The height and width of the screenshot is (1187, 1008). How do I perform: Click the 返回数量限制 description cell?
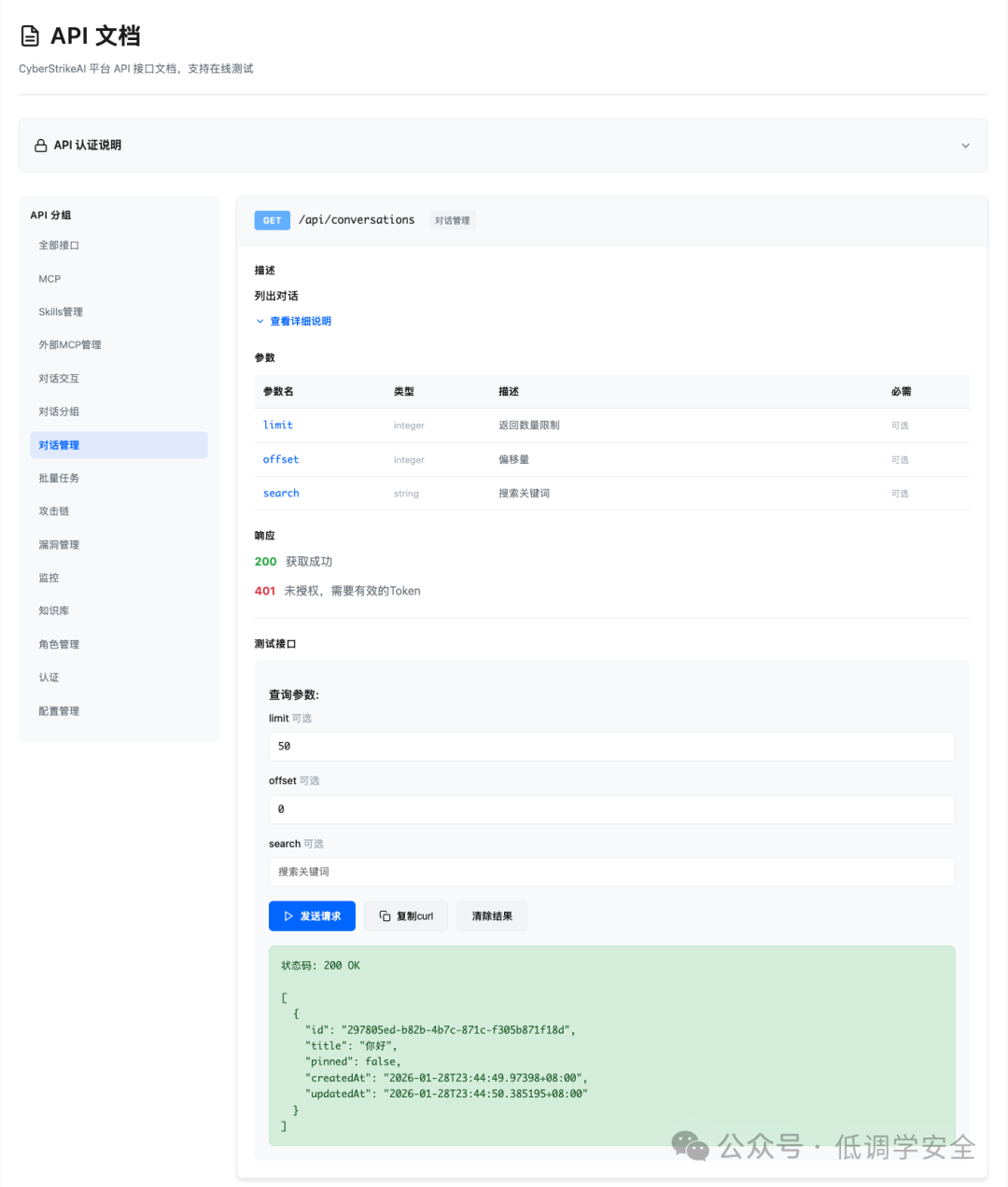pos(529,426)
